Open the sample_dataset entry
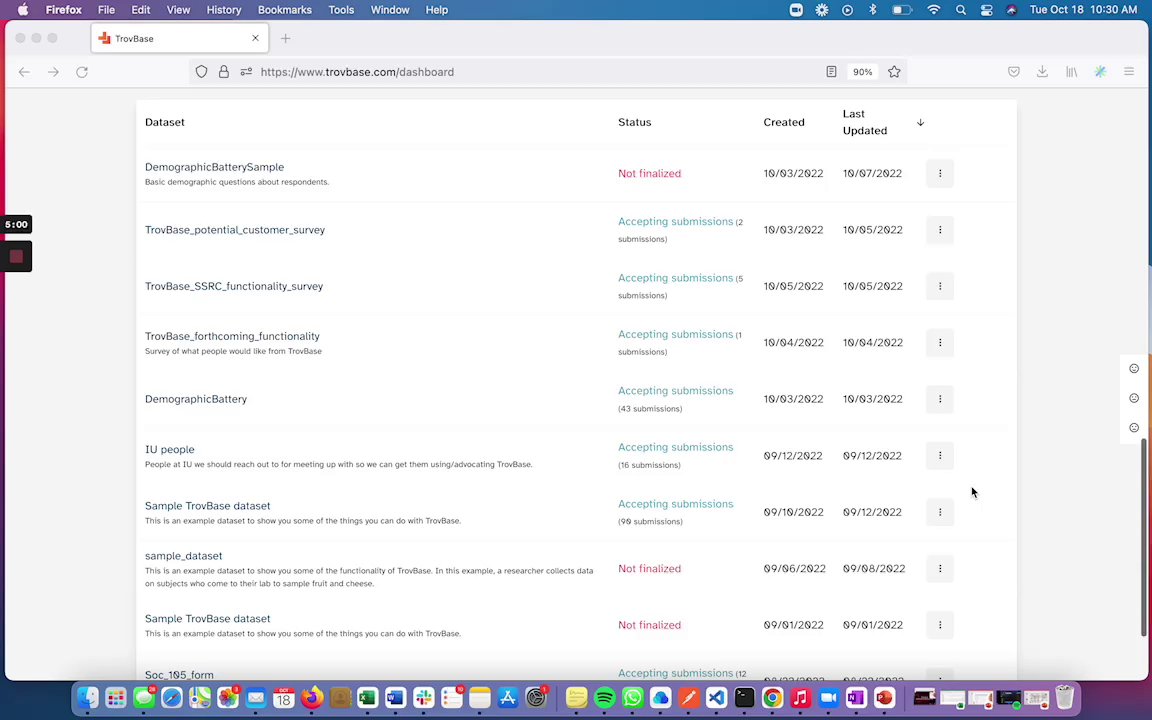 click(184, 556)
